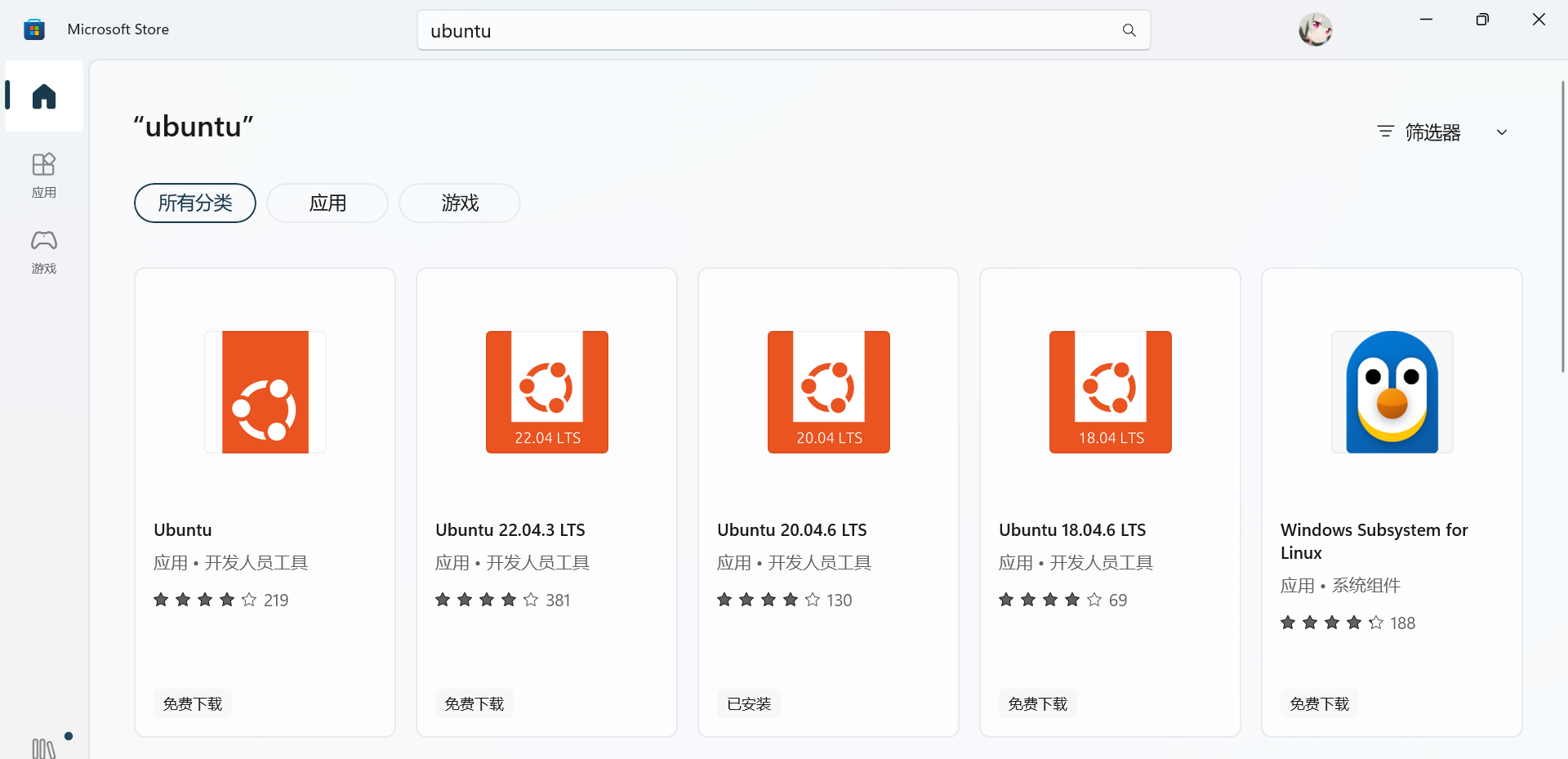This screenshot has width=1568, height=759.
Task: Open the Ubuntu 22.04.3 LTS title
Action: click(x=510, y=530)
